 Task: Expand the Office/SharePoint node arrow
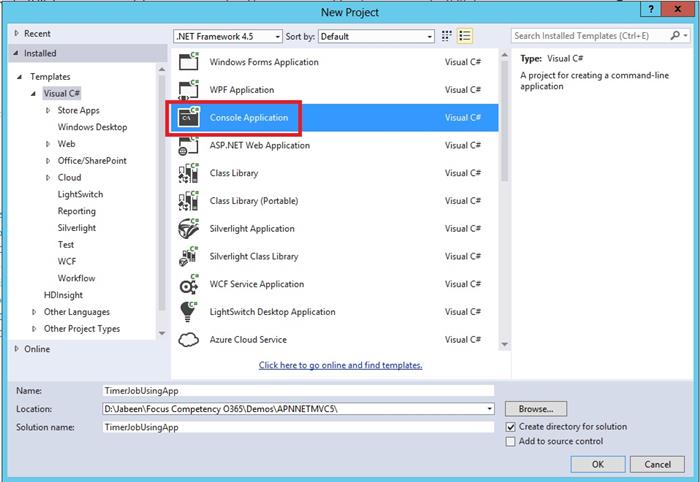(x=48, y=161)
